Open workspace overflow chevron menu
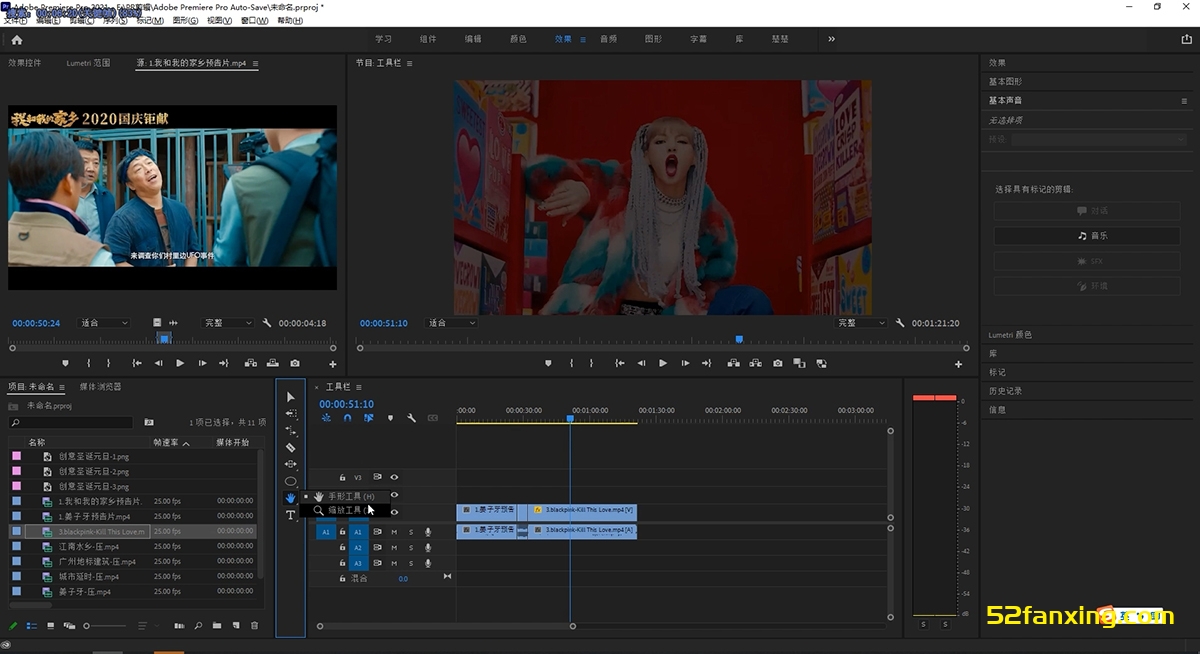 click(831, 39)
